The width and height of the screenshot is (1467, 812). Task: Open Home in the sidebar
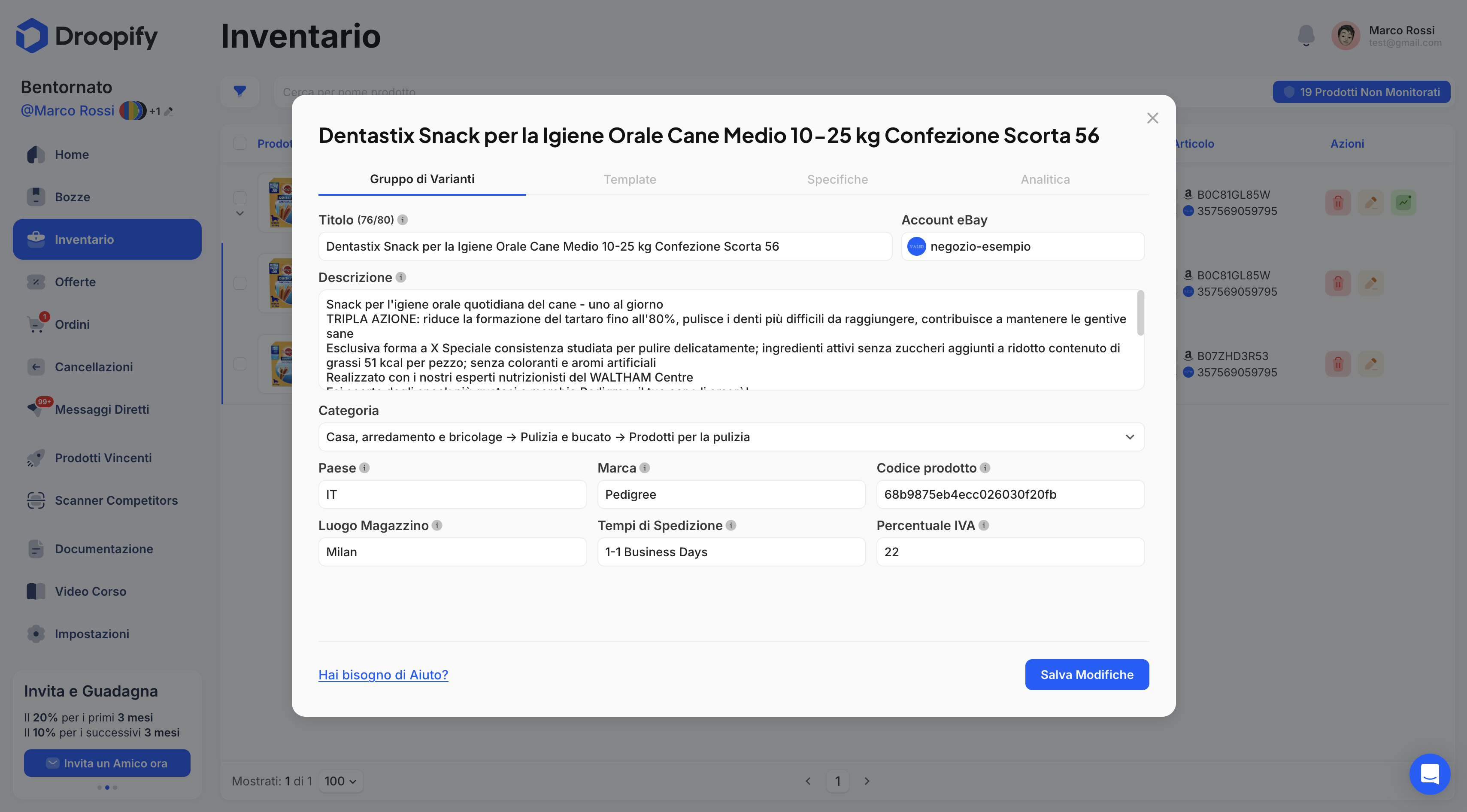[107, 155]
